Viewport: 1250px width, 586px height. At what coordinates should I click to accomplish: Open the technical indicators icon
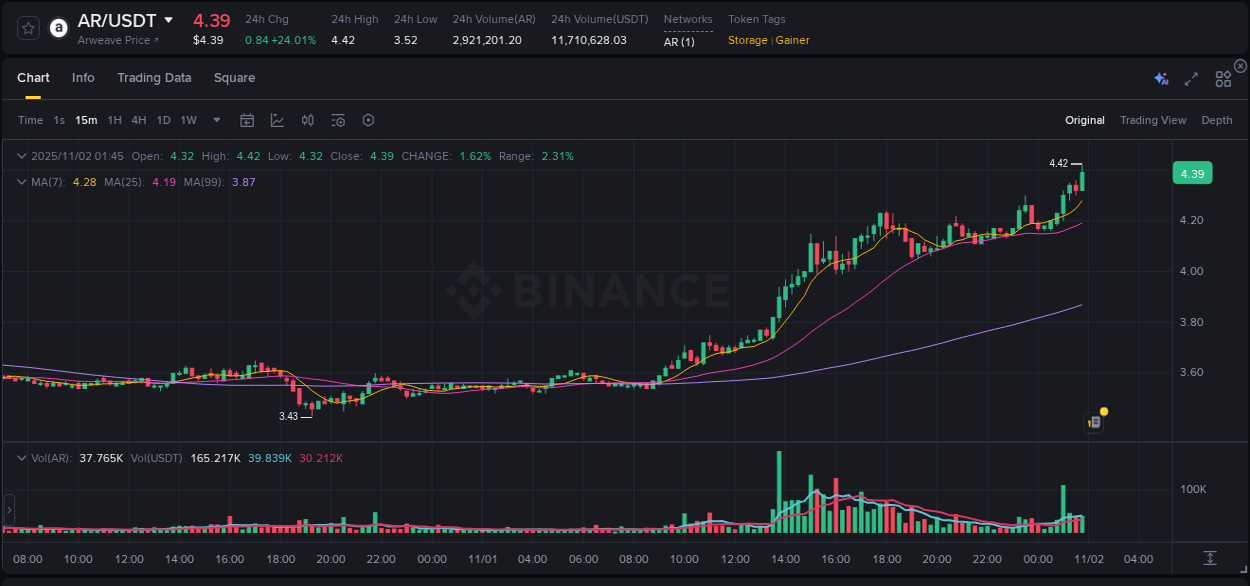point(307,120)
